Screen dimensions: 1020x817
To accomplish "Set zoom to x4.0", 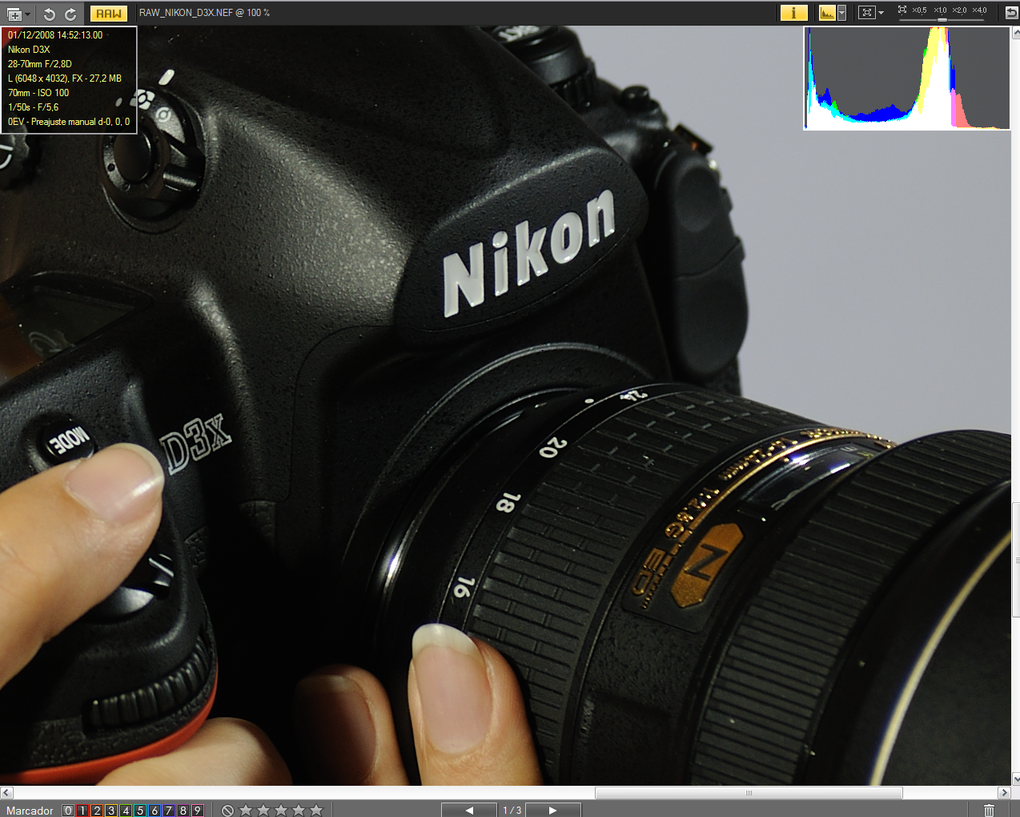I will click(980, 10).
